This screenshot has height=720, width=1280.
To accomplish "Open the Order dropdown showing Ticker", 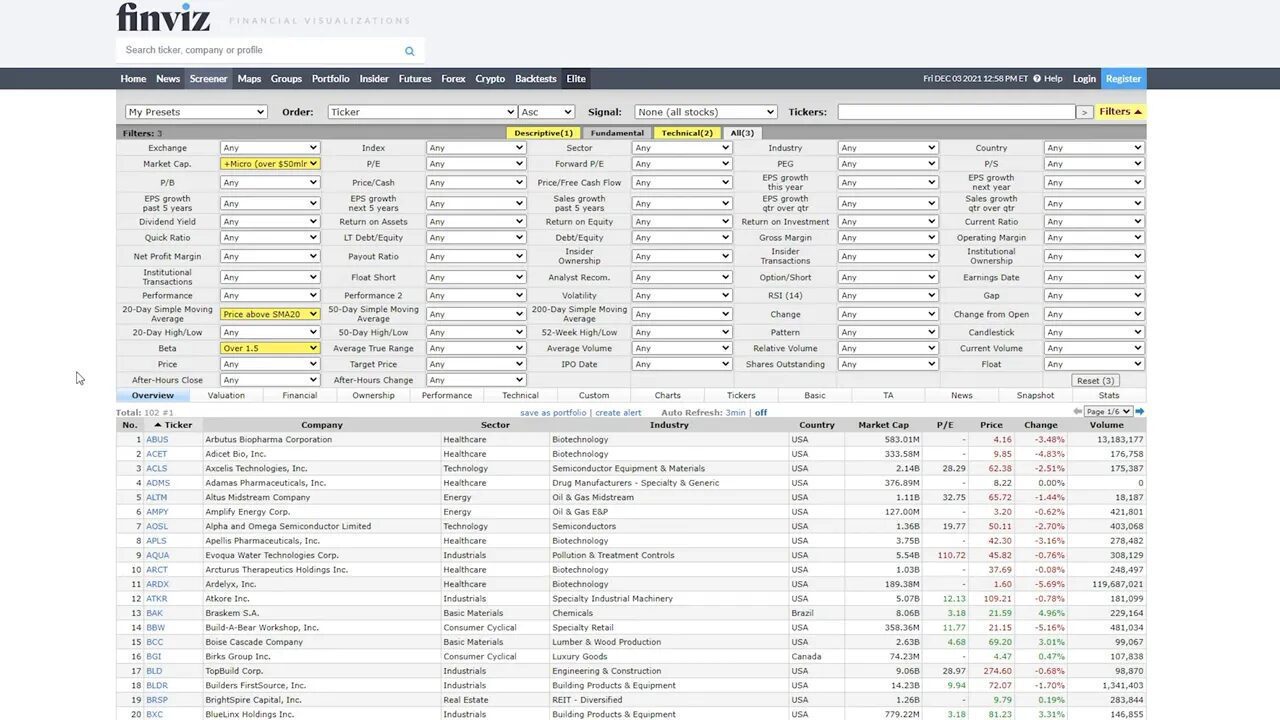I will pyautogui.click(x=421, y=111).
